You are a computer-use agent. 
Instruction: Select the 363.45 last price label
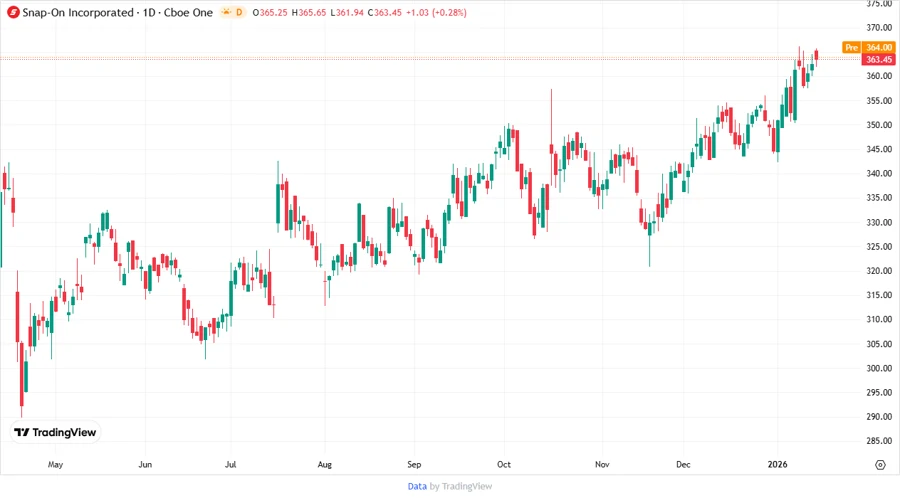[878, 60]
